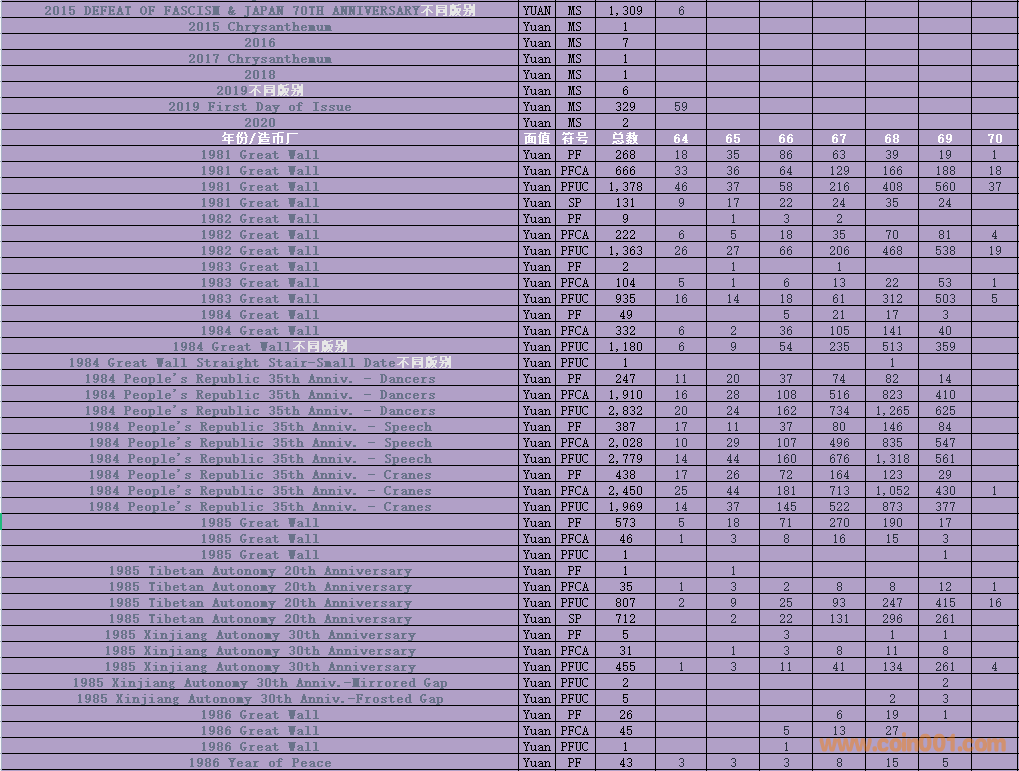Select the Xinjiang 30th Anniv. Frosted Gap row
Image resolution: width=1019 pixels, height=771 pixels.
click(x=259, y=699)
